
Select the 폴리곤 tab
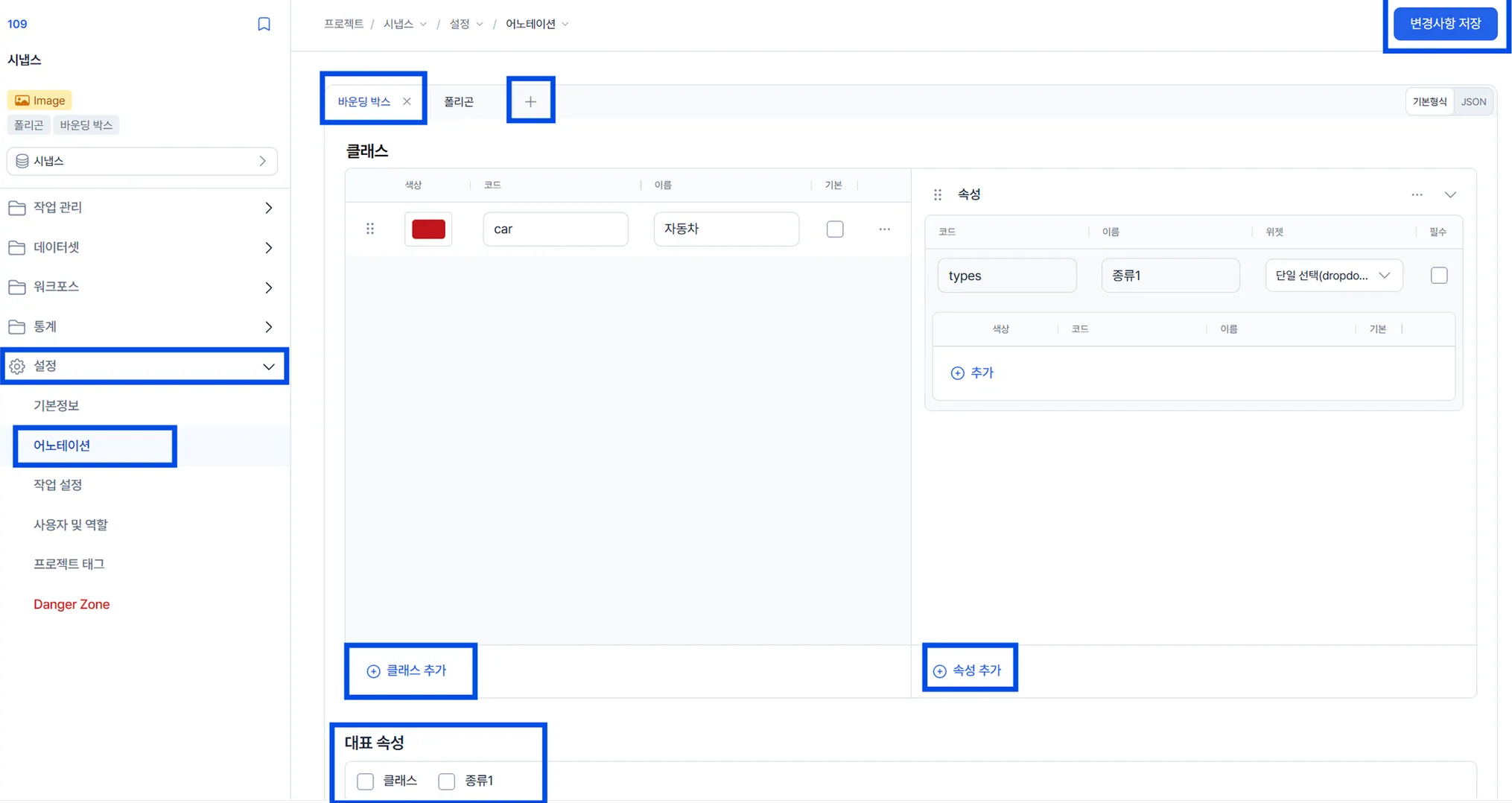[x=459, y=101]
